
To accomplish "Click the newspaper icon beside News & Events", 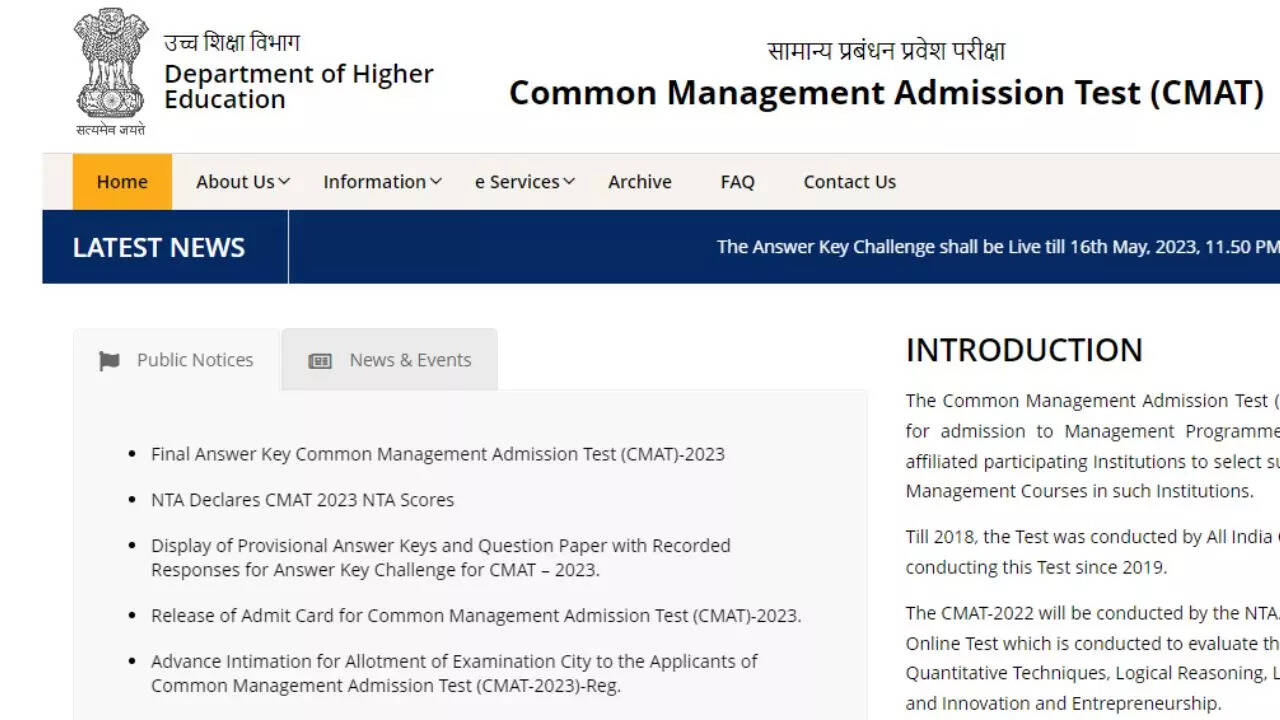I will pyautogui.click(x=320, y=361).
